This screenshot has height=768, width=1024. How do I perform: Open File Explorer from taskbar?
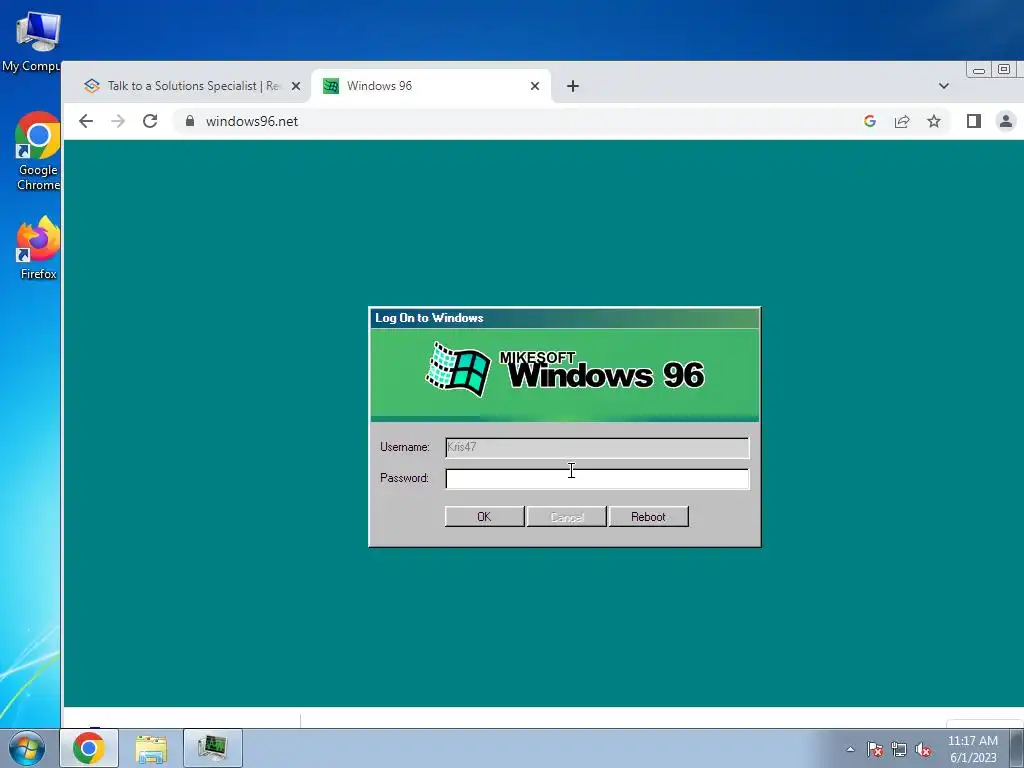(151, 748)
